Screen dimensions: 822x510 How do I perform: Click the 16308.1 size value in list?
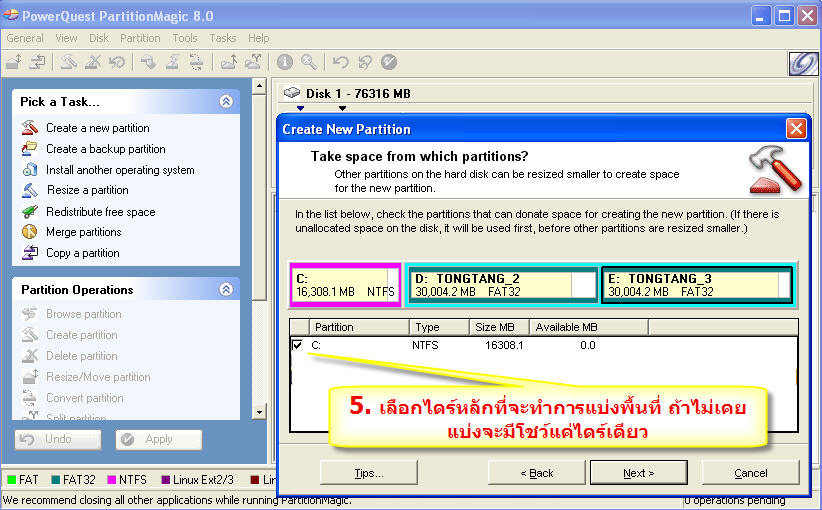pos(504,345)
